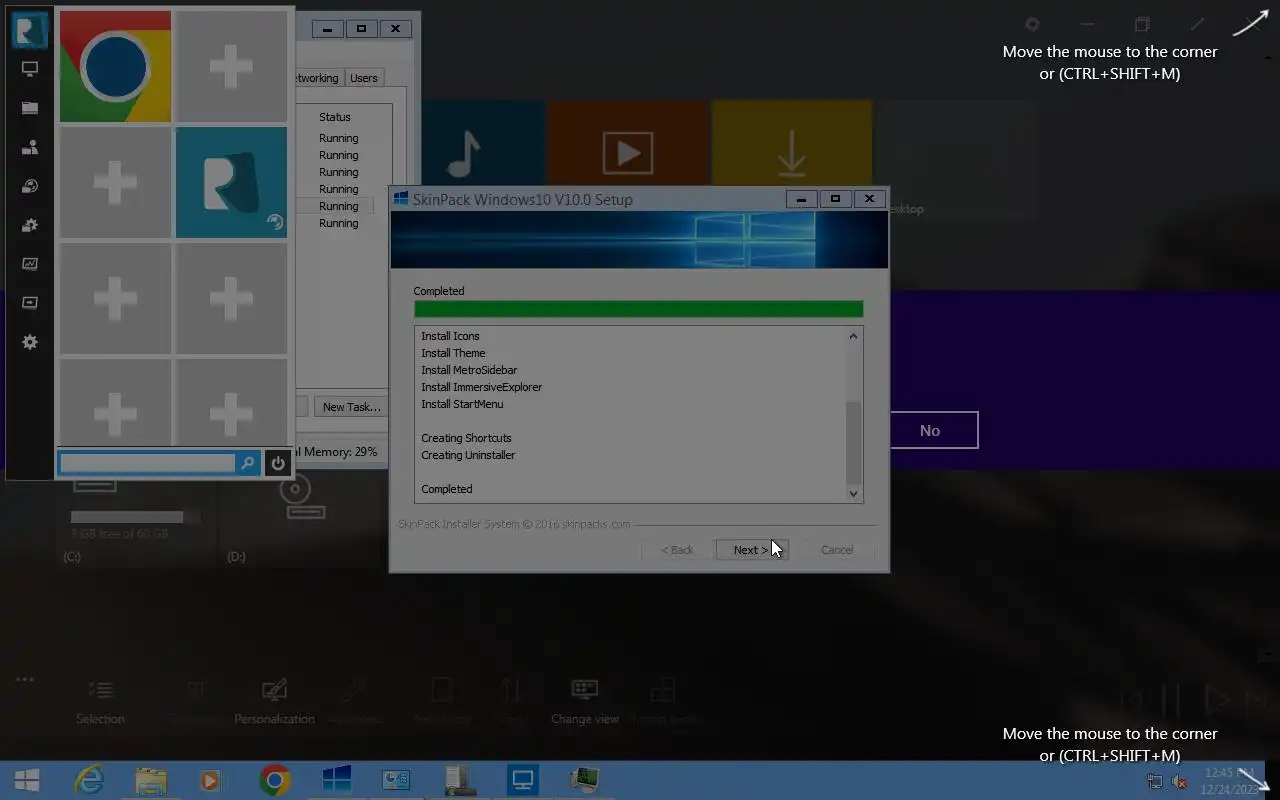Open File Explorer from the taskbar
The width and height of the screenshot is (1280, 800).
151,780
